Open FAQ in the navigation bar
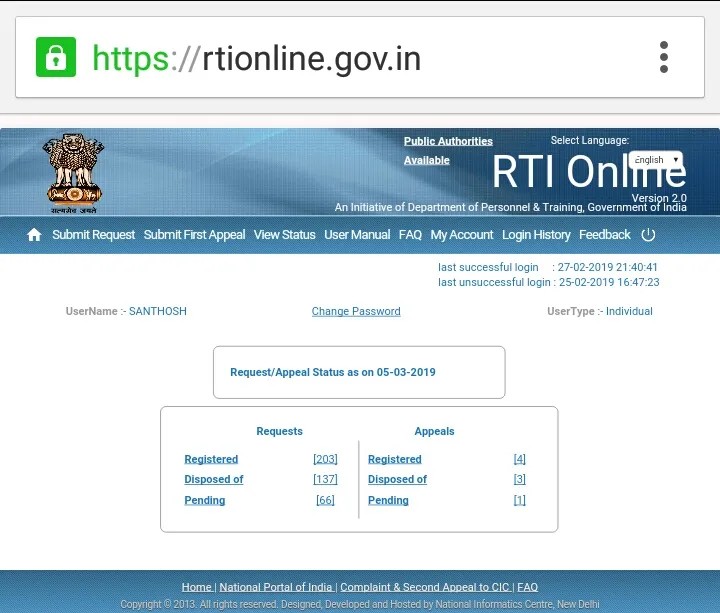The height and width of the screenshot is (613, 720). [410, 235]
